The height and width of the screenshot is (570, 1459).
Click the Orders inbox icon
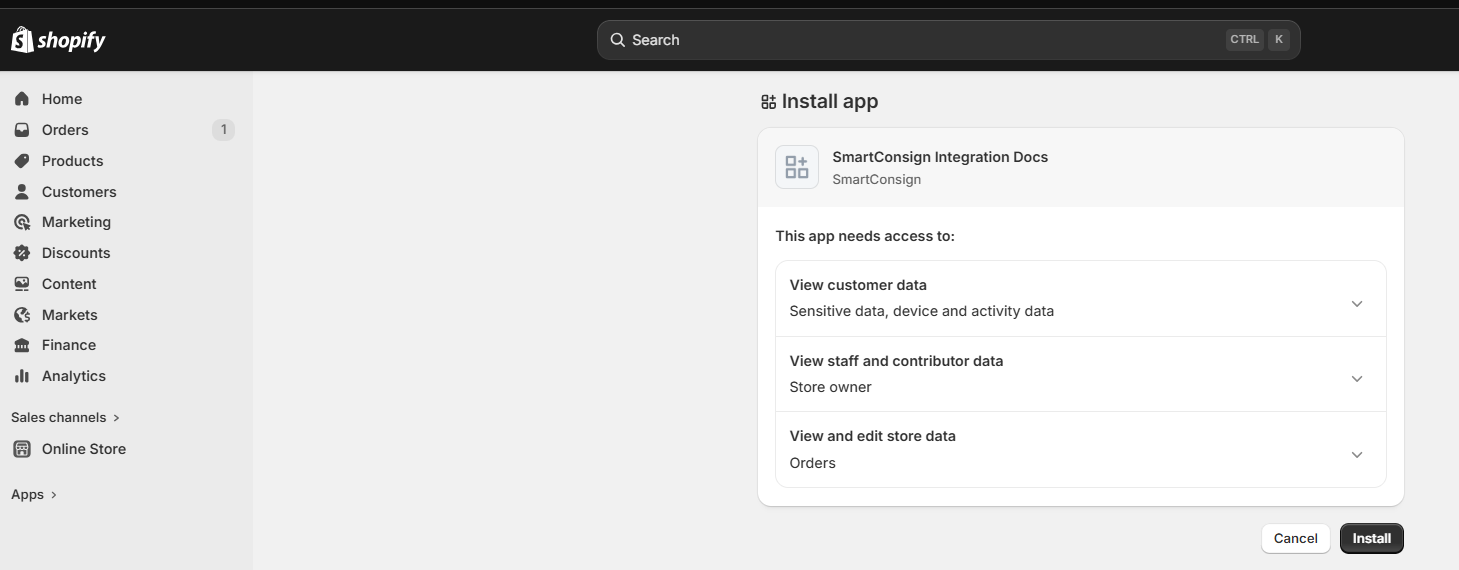(22, 130)
